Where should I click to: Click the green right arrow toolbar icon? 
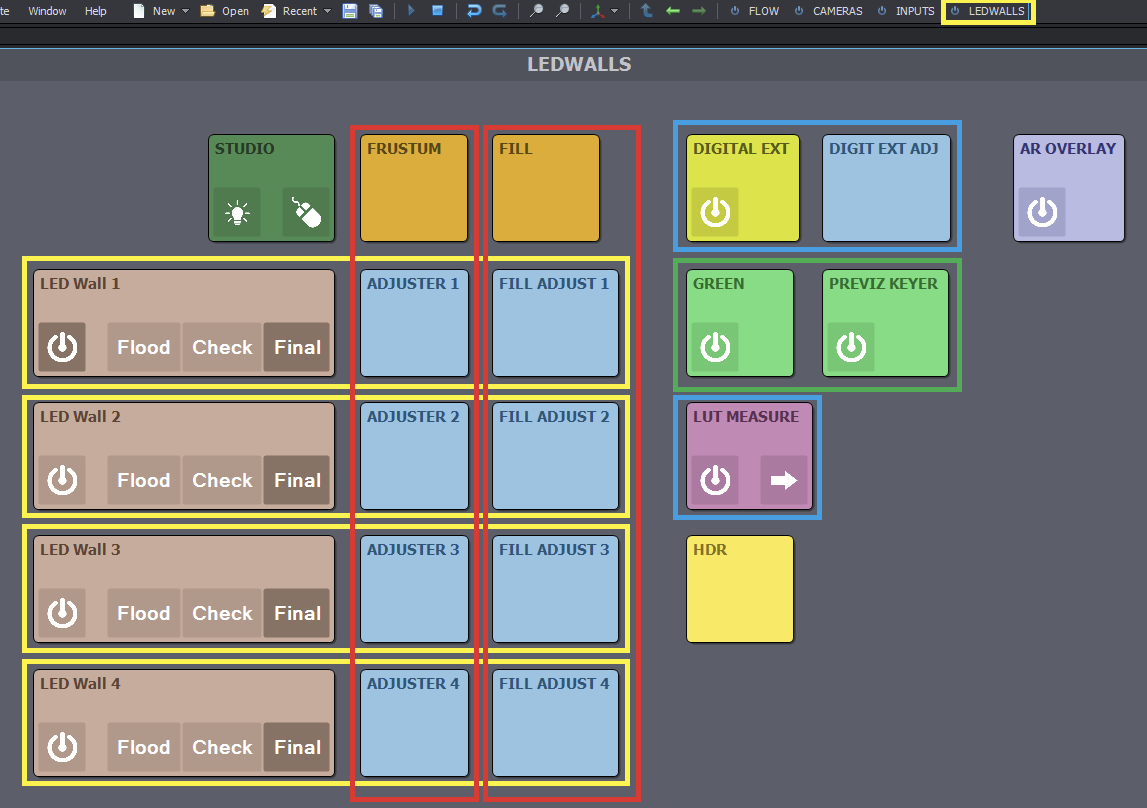pos(698,11)
